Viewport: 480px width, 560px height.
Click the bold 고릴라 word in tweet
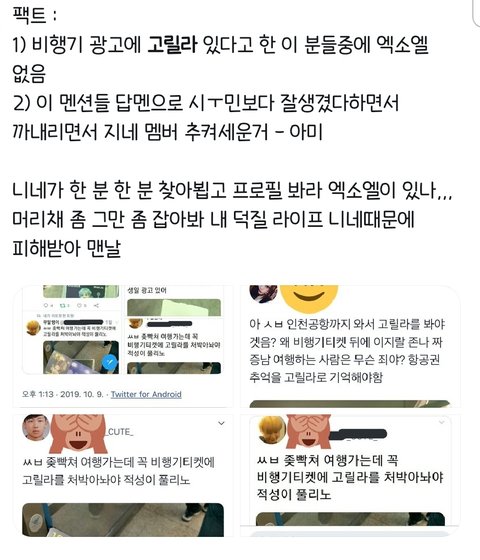point(172,45)
